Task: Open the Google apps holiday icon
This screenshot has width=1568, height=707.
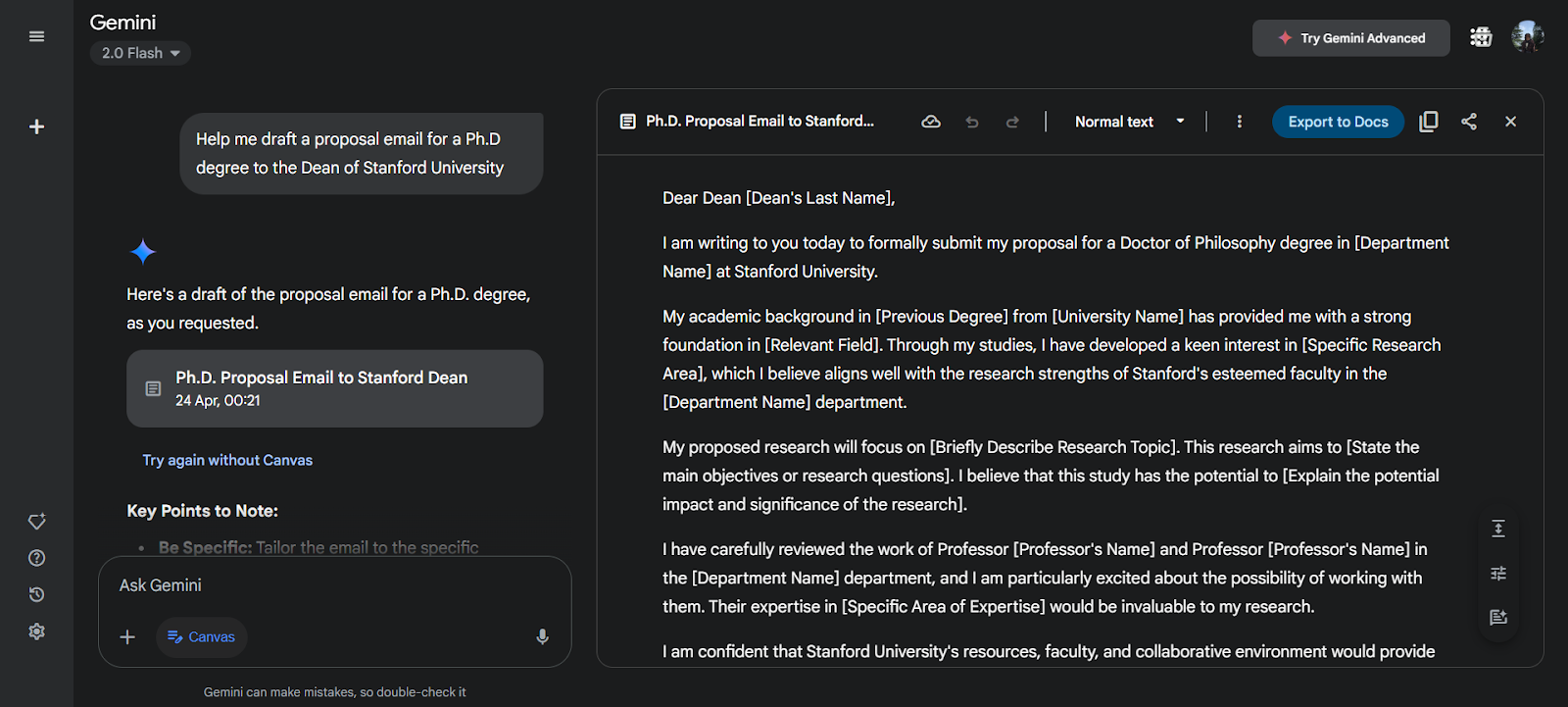Action: pos(1481,37)
